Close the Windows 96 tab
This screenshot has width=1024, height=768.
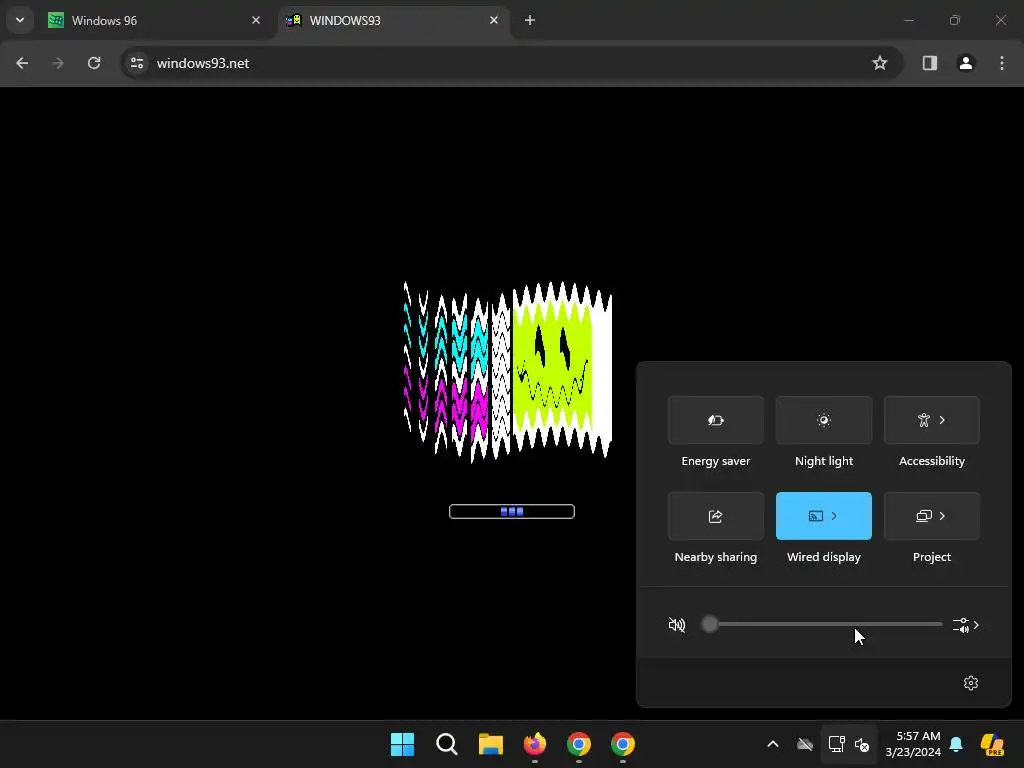[256, 20]
